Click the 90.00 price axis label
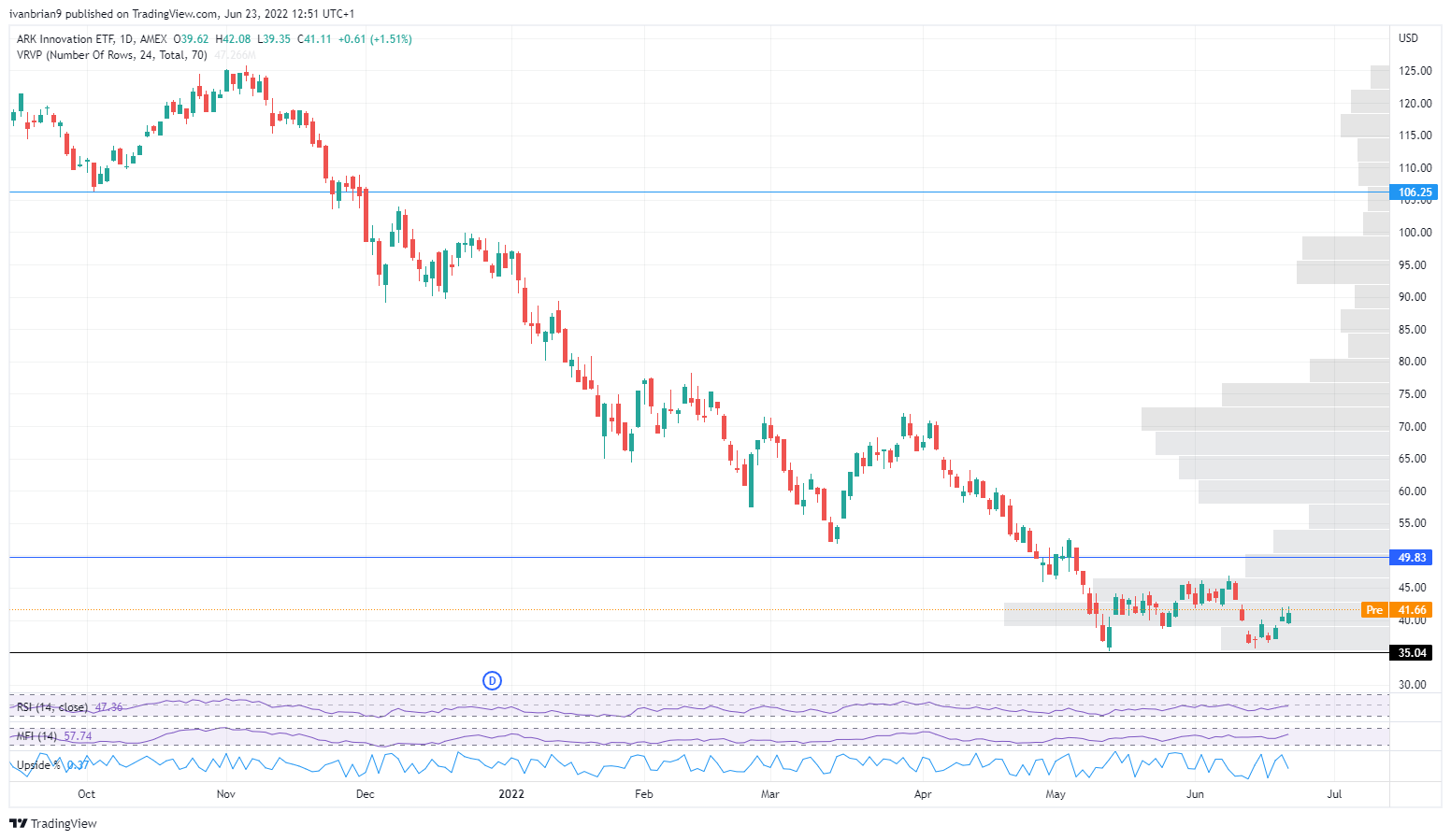 pyautogui.click(x=1413, y=297)
